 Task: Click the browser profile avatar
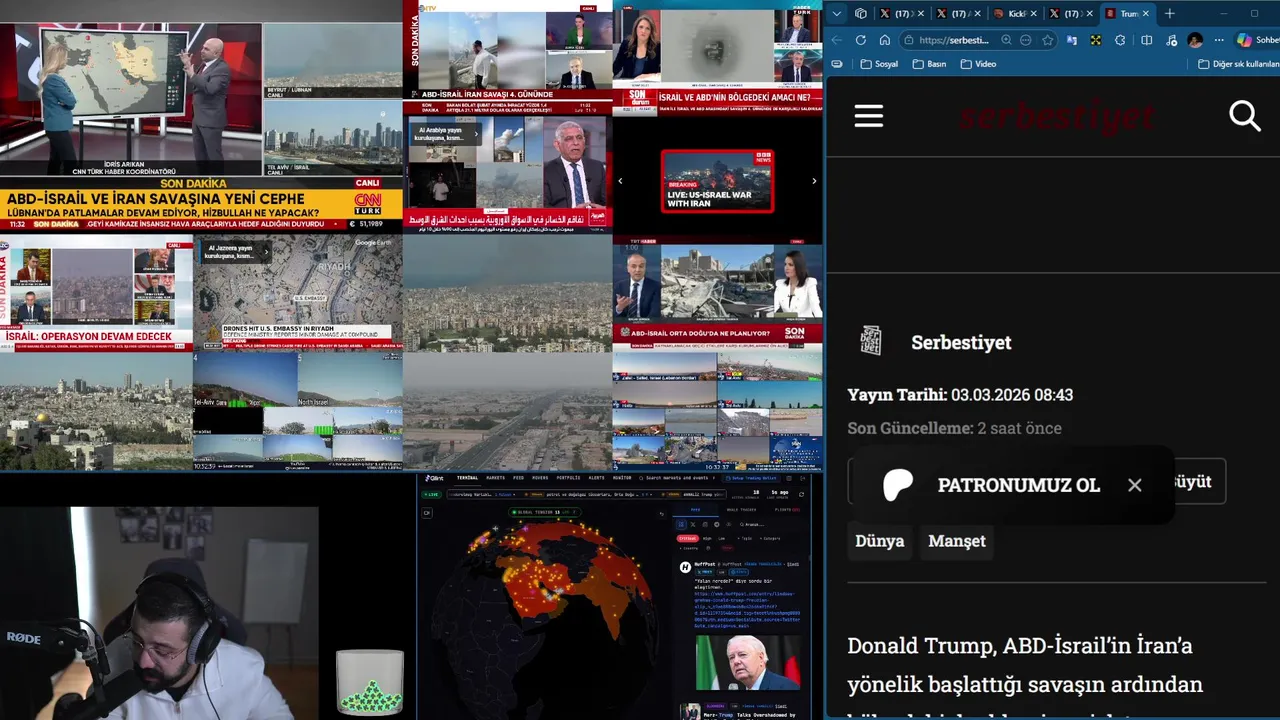tap(1195, 40)
